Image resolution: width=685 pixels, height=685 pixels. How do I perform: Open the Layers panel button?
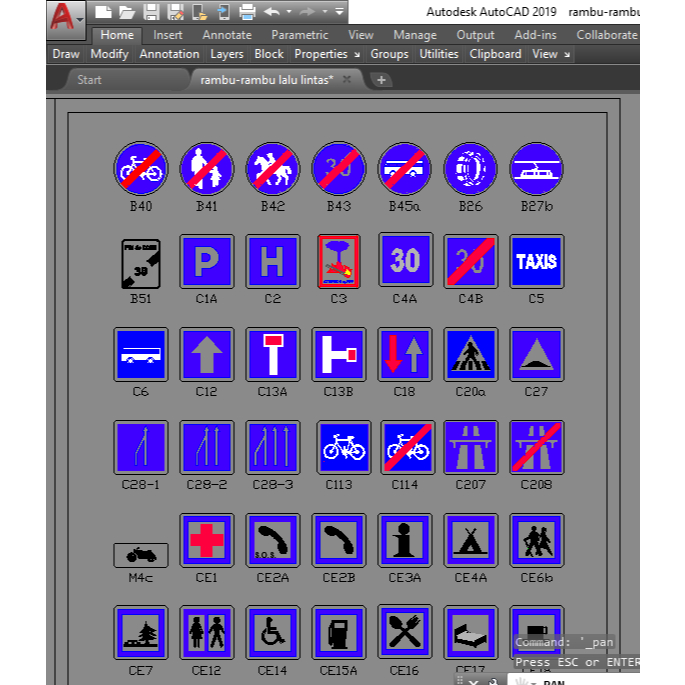pyautogui.click(x=227, y=54)
